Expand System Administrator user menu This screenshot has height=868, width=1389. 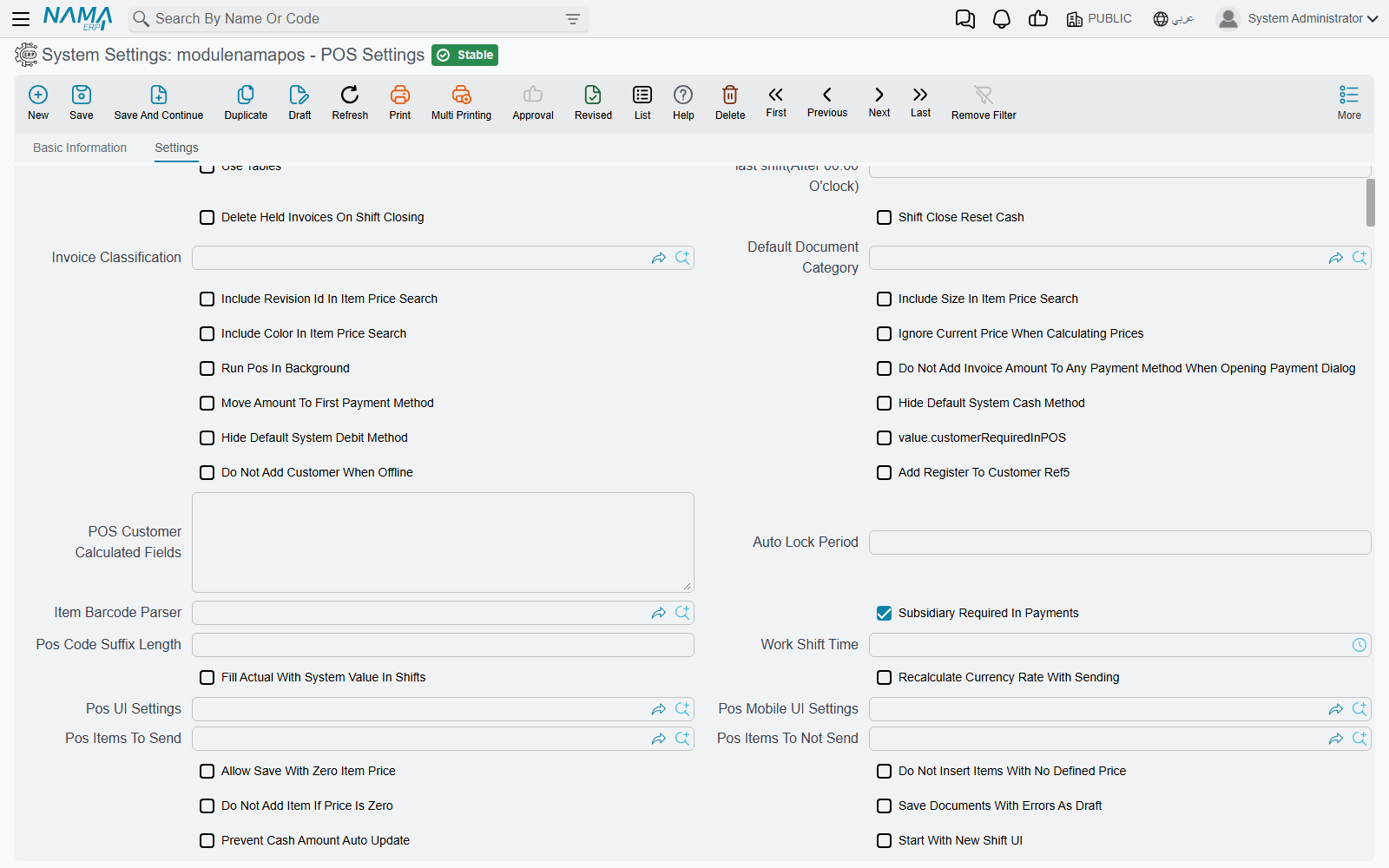(x=1298, y=18)
